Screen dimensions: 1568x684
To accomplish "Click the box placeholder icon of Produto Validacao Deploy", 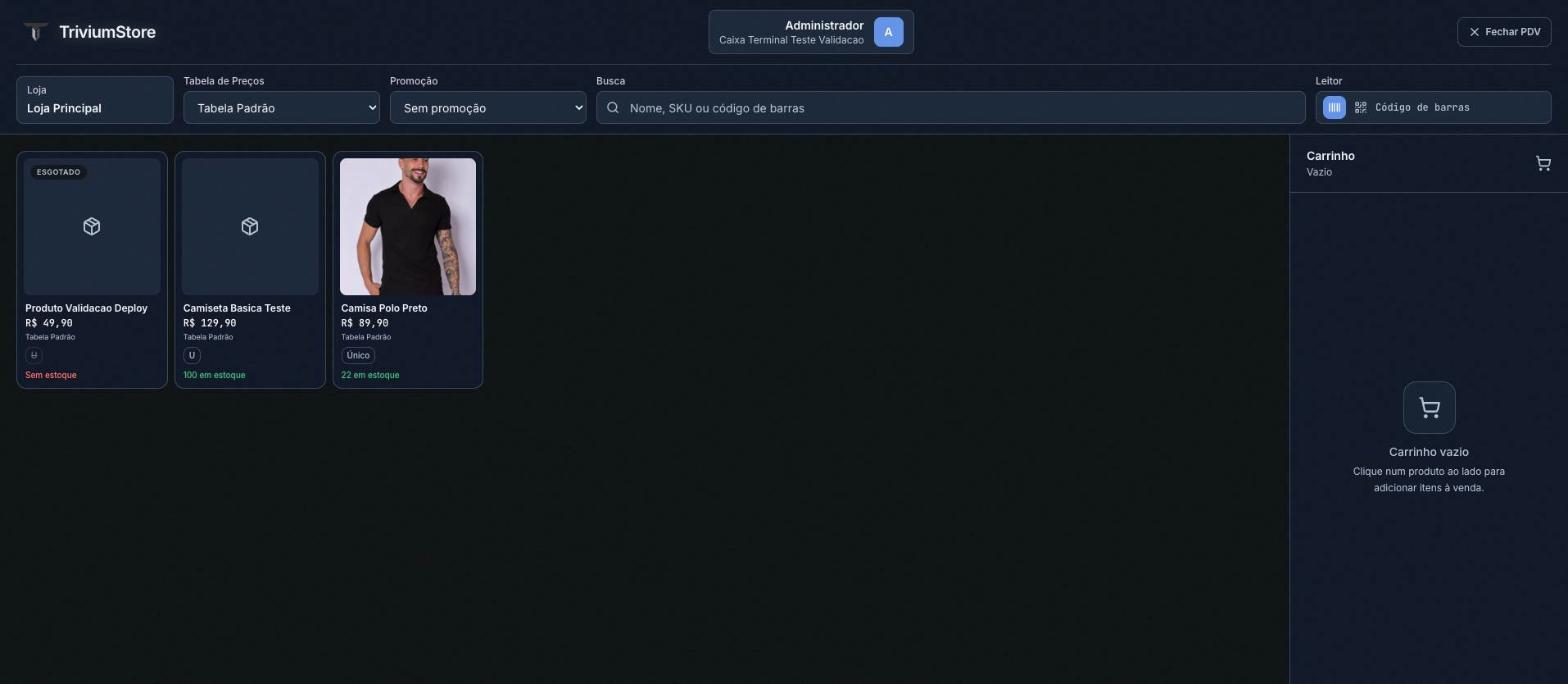I will pyautogui.click(x=92, y=227).
